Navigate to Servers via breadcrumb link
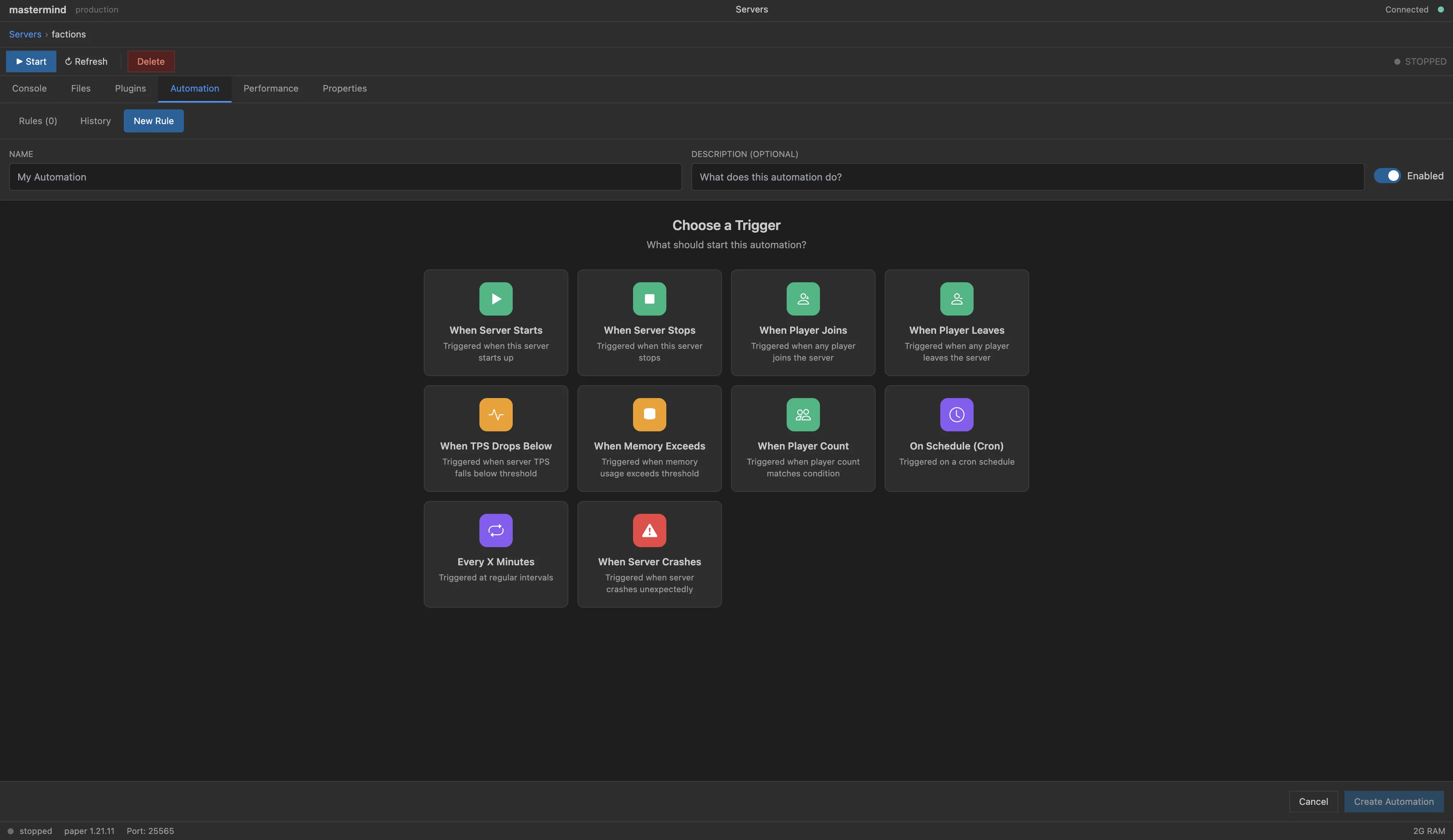Viewport: 1453px width, 840px height. pos(25,34)
